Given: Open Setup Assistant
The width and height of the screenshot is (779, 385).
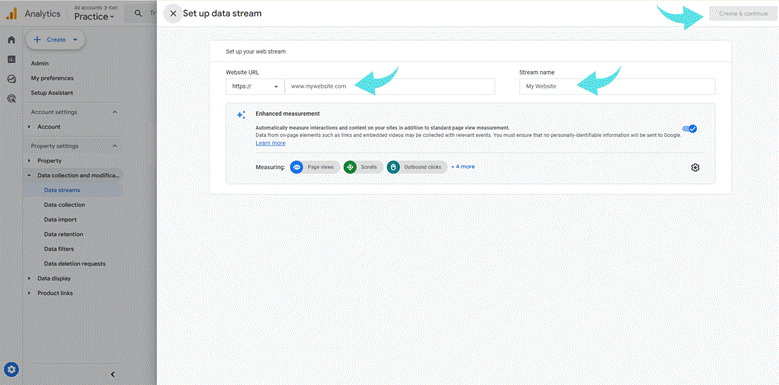Looking at the screenshot, I should [x=52, y=93].
